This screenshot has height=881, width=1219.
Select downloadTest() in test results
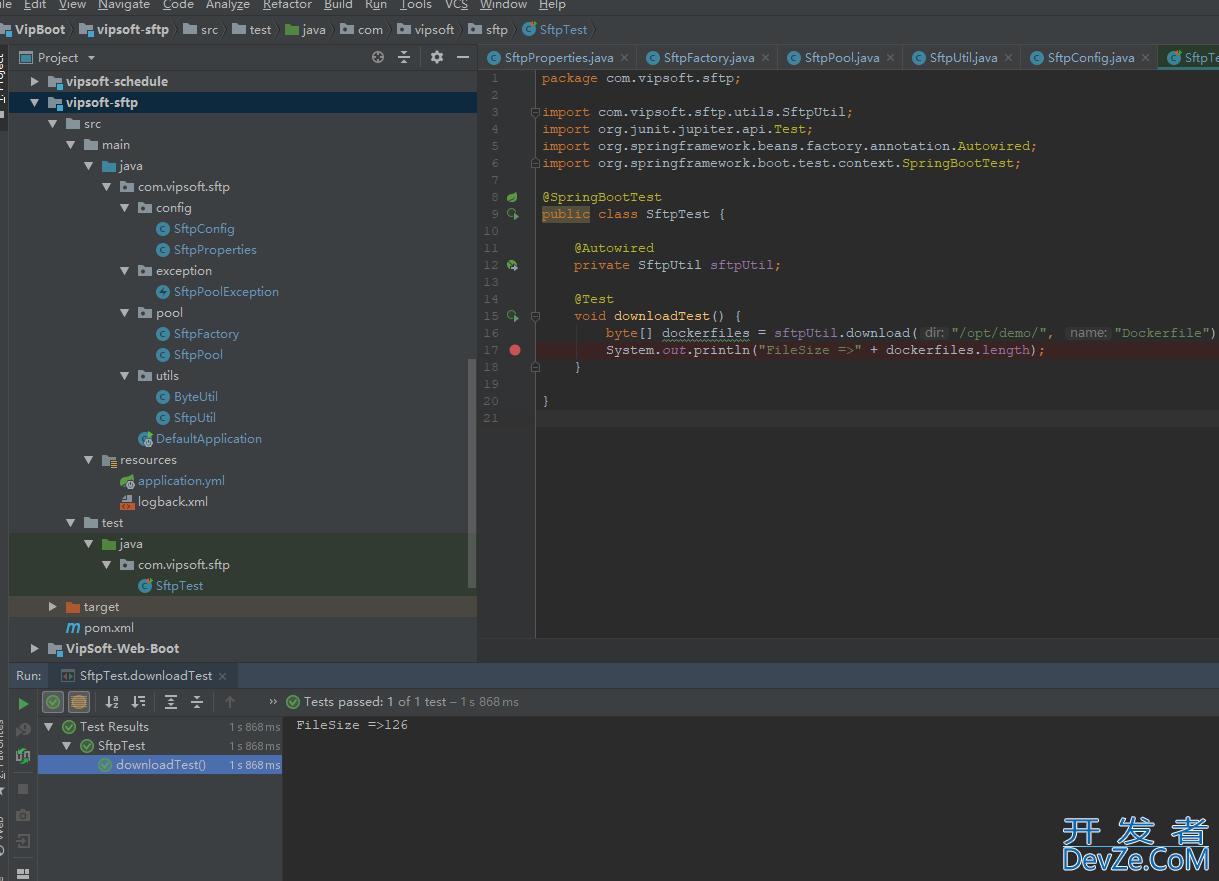click(160, 765)
